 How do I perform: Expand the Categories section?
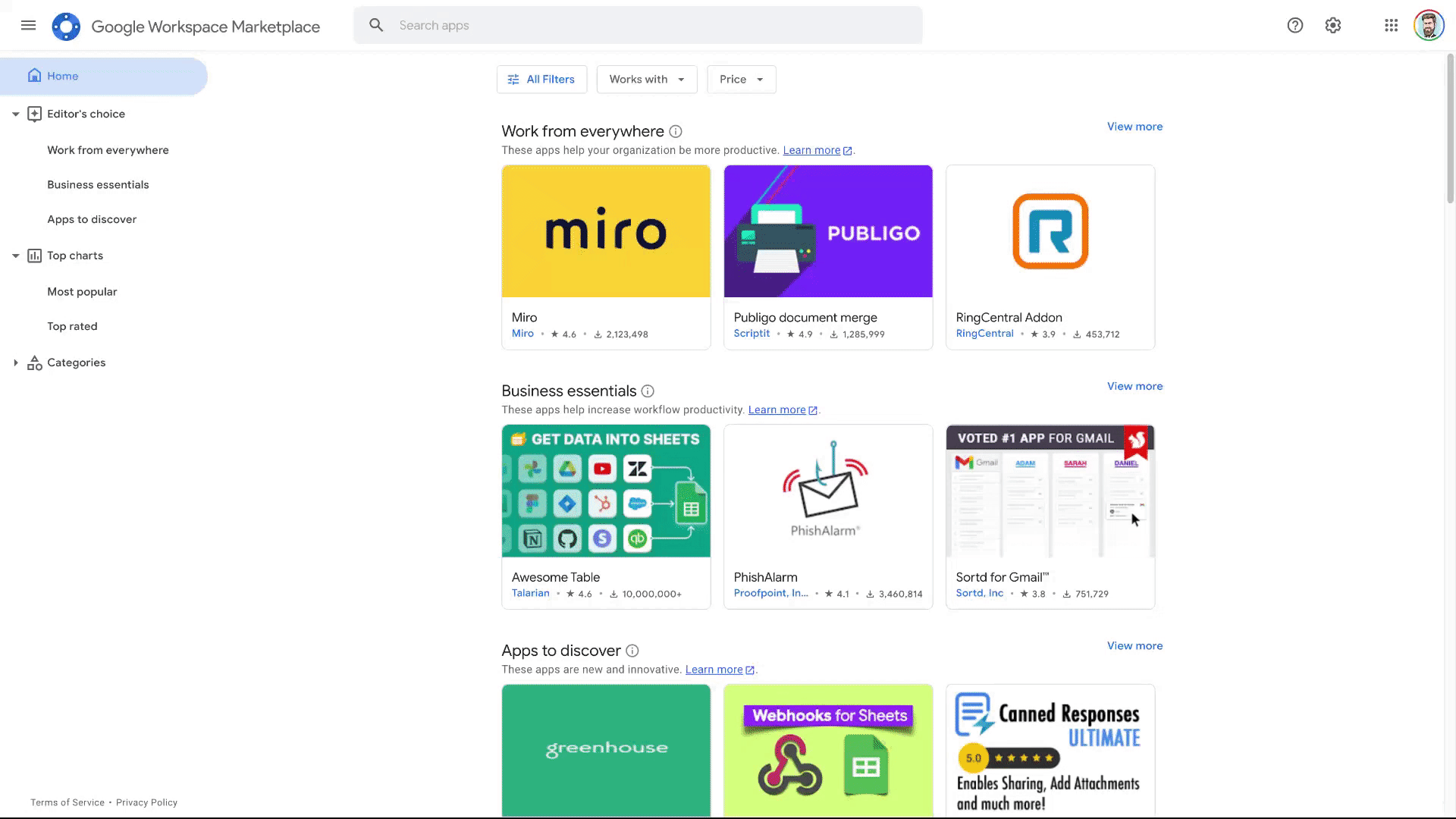pos(15,363)
